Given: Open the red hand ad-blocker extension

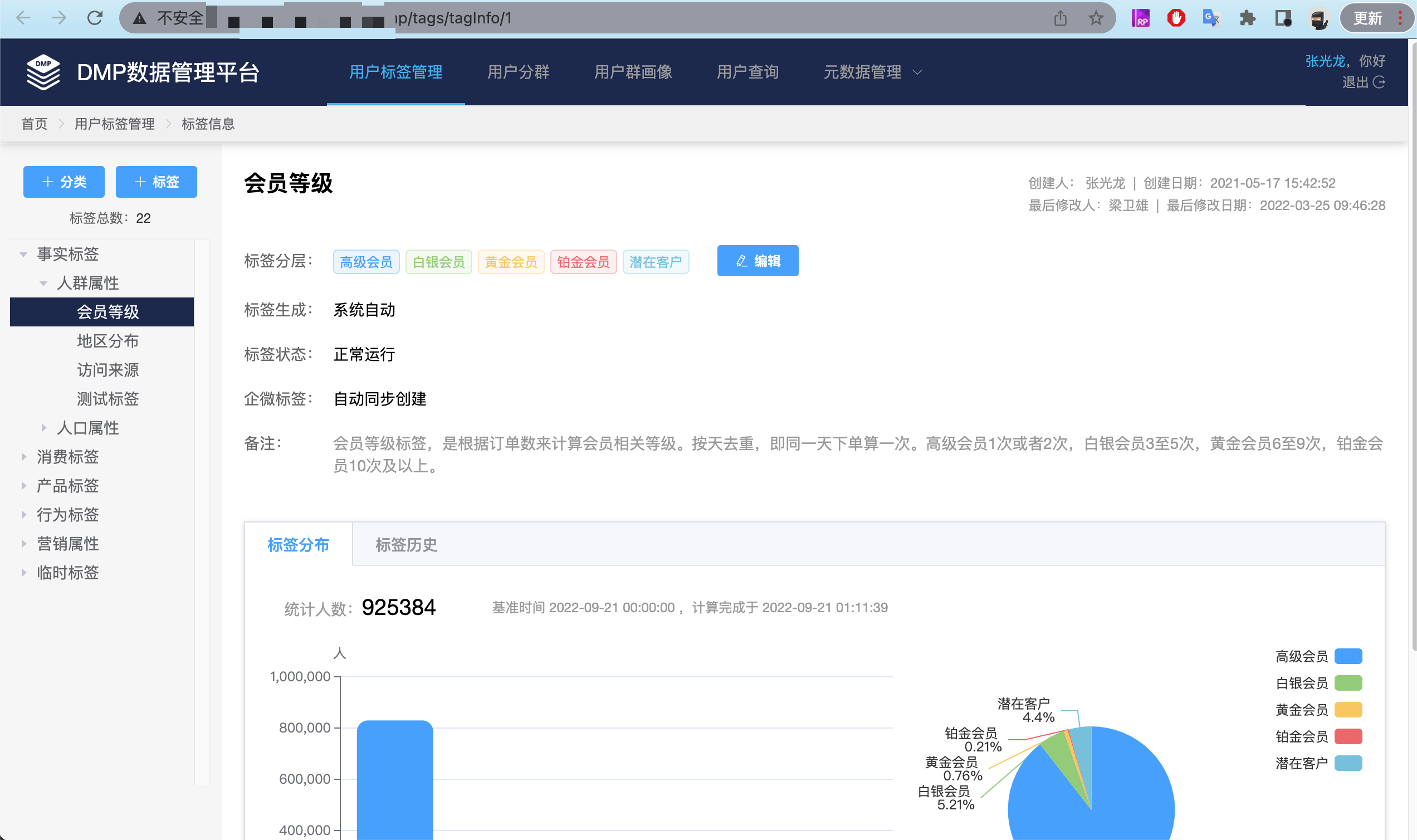Looking at the screenshot, I should click(x=1176, y=19).
